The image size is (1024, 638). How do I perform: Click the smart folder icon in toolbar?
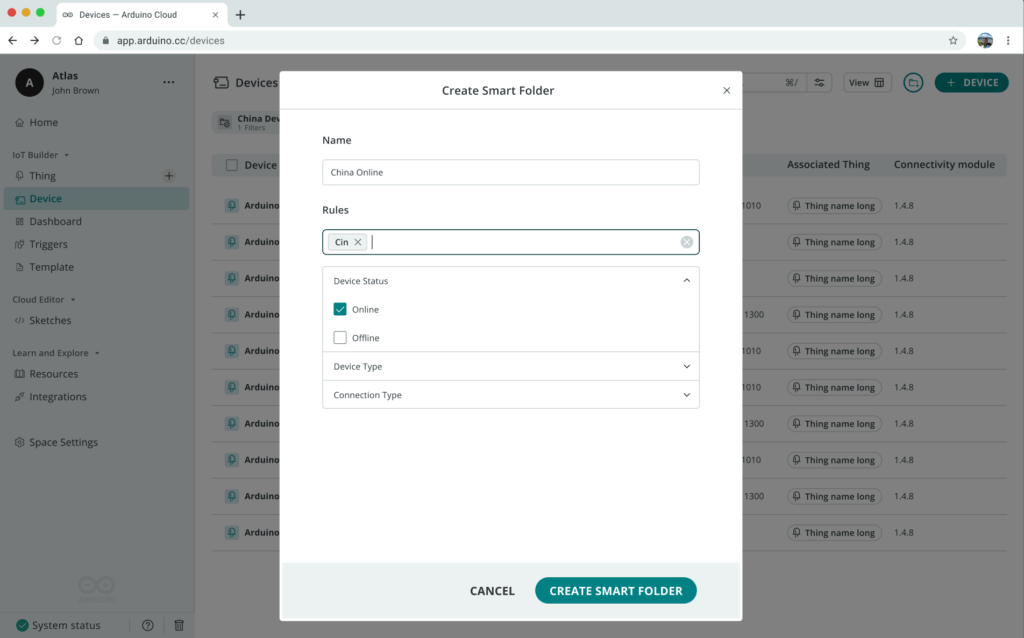coord(913,83)
